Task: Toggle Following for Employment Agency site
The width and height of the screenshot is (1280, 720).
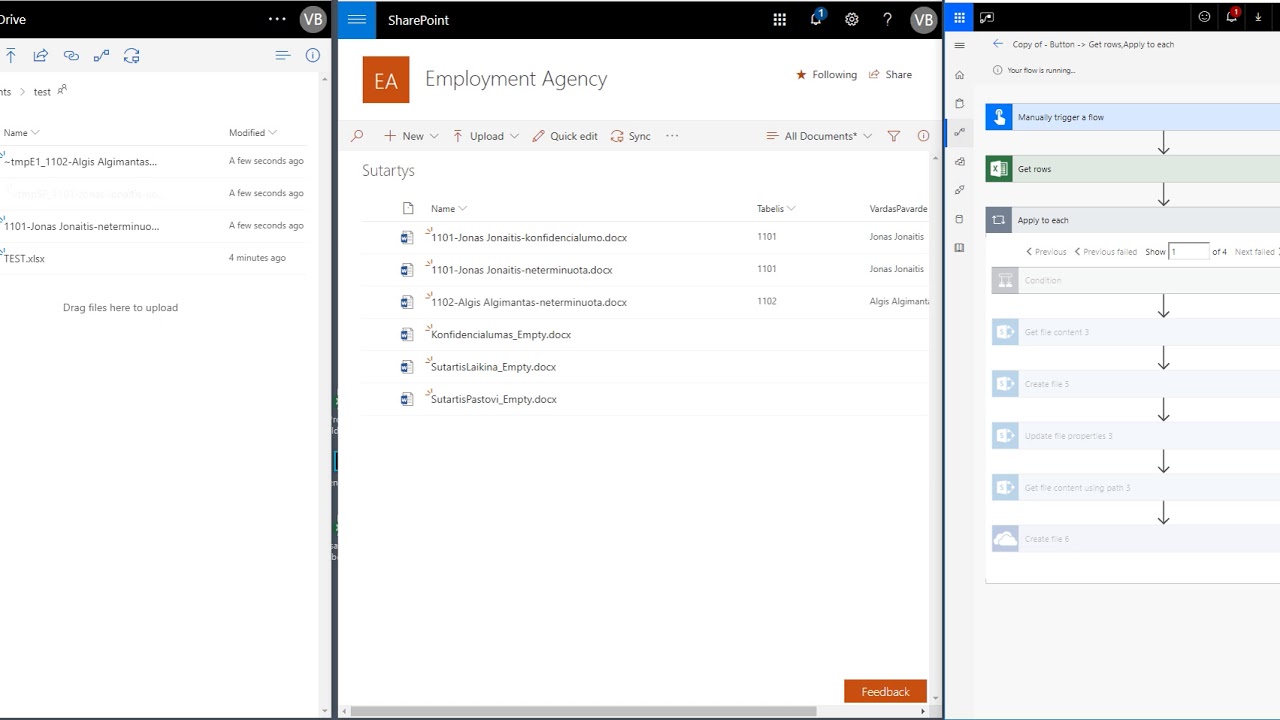Action: [x=826, y=75]
